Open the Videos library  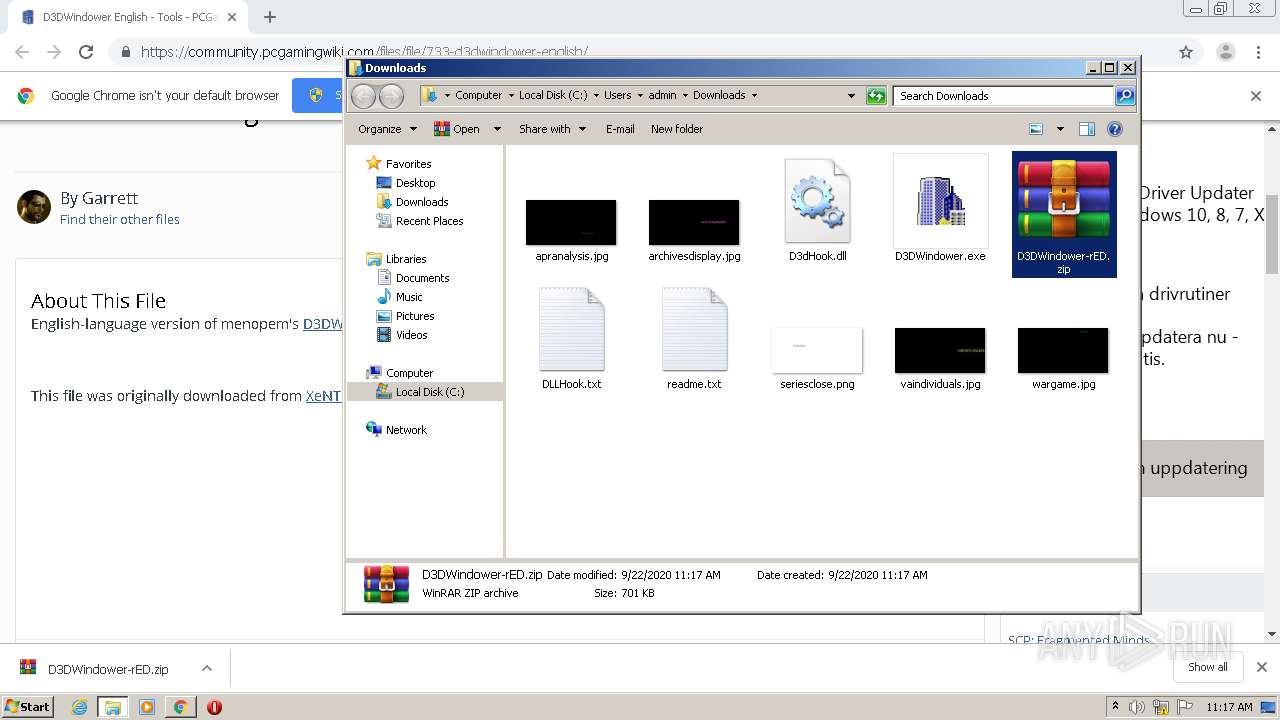pos(411,335)
